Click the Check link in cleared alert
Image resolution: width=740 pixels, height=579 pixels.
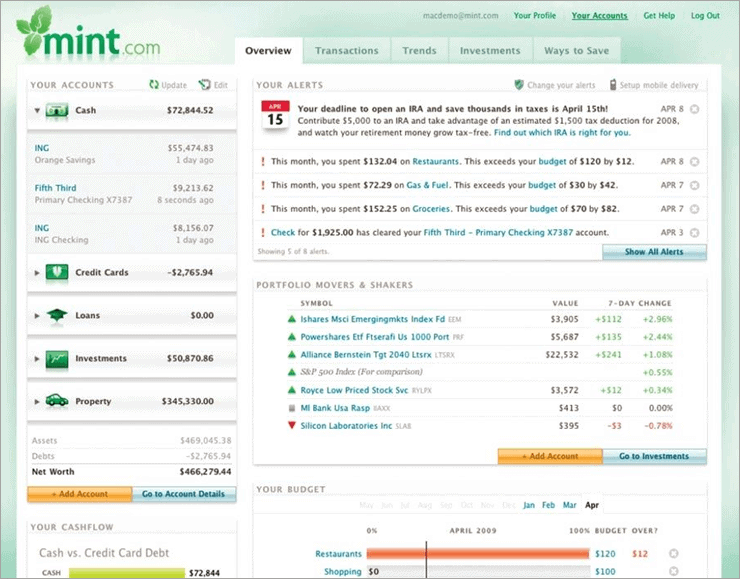283,232
